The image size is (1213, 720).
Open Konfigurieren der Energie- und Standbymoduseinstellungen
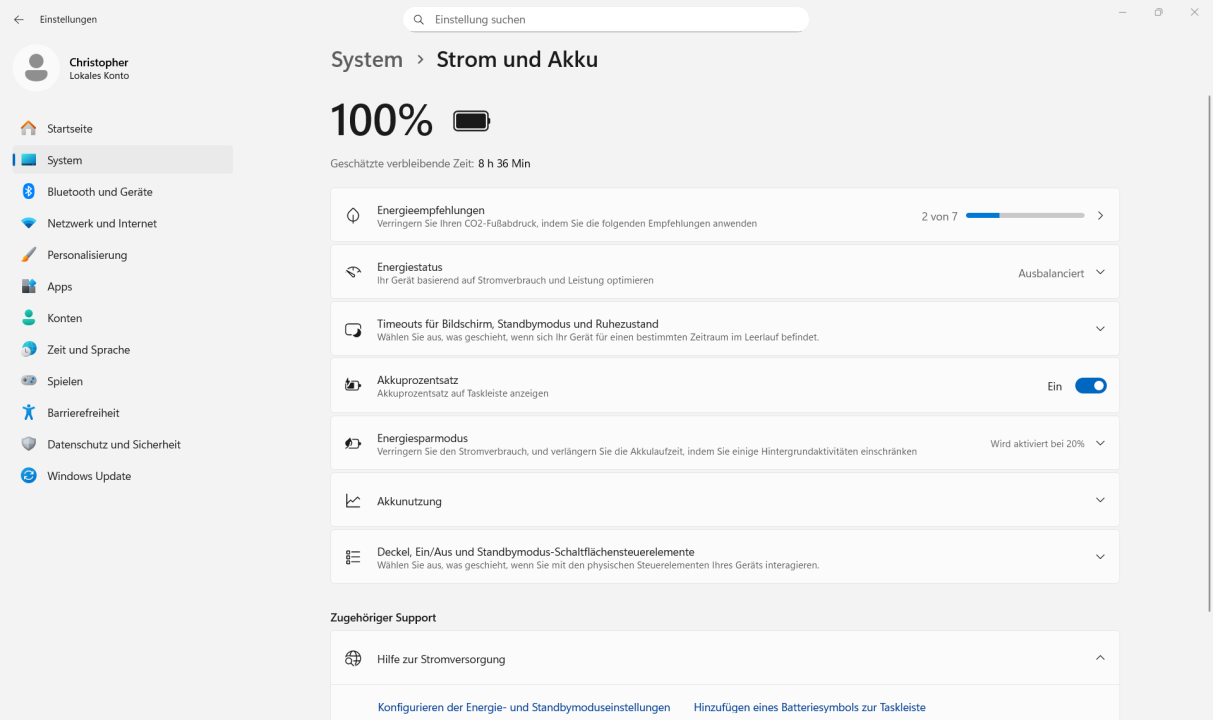click(x=524, y=707)
